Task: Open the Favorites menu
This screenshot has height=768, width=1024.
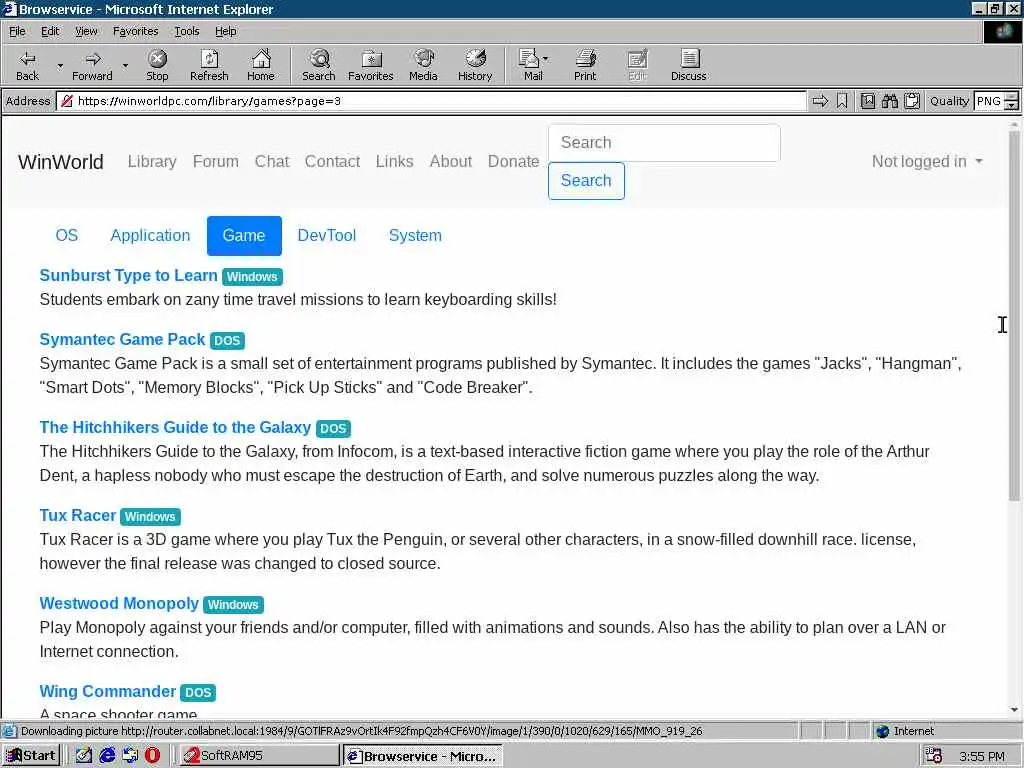Action: pyautogui.click(x=135, y=31)
